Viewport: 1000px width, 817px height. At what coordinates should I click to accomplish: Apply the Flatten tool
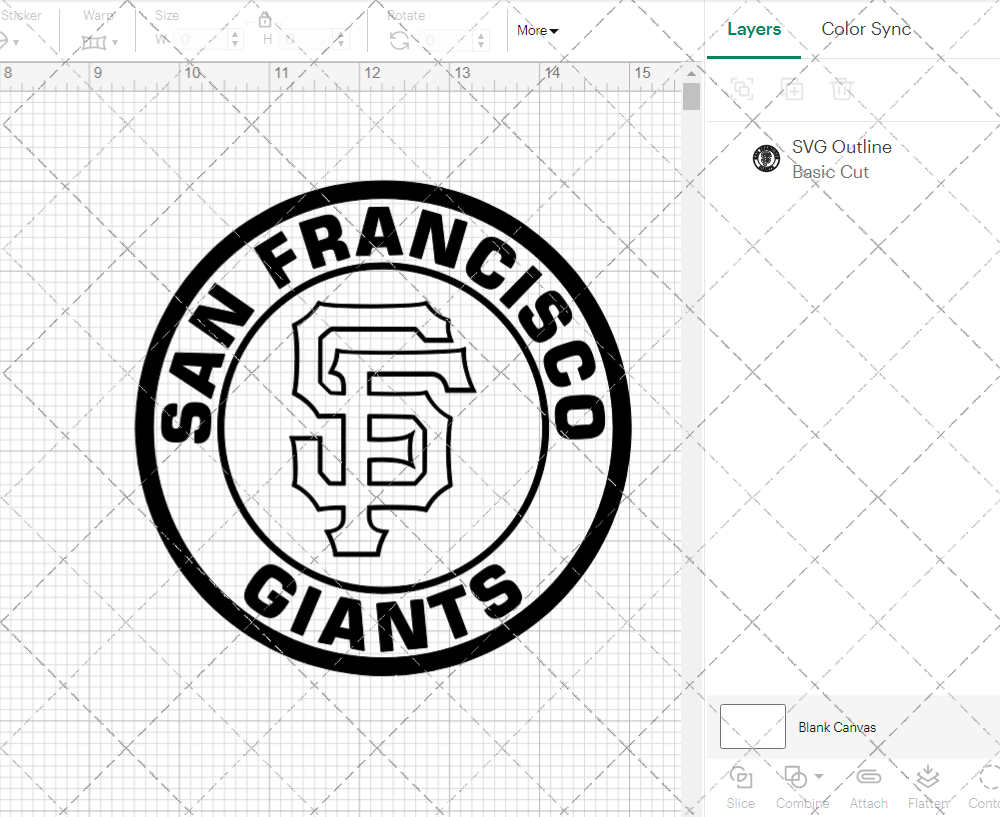click(927, 786)
